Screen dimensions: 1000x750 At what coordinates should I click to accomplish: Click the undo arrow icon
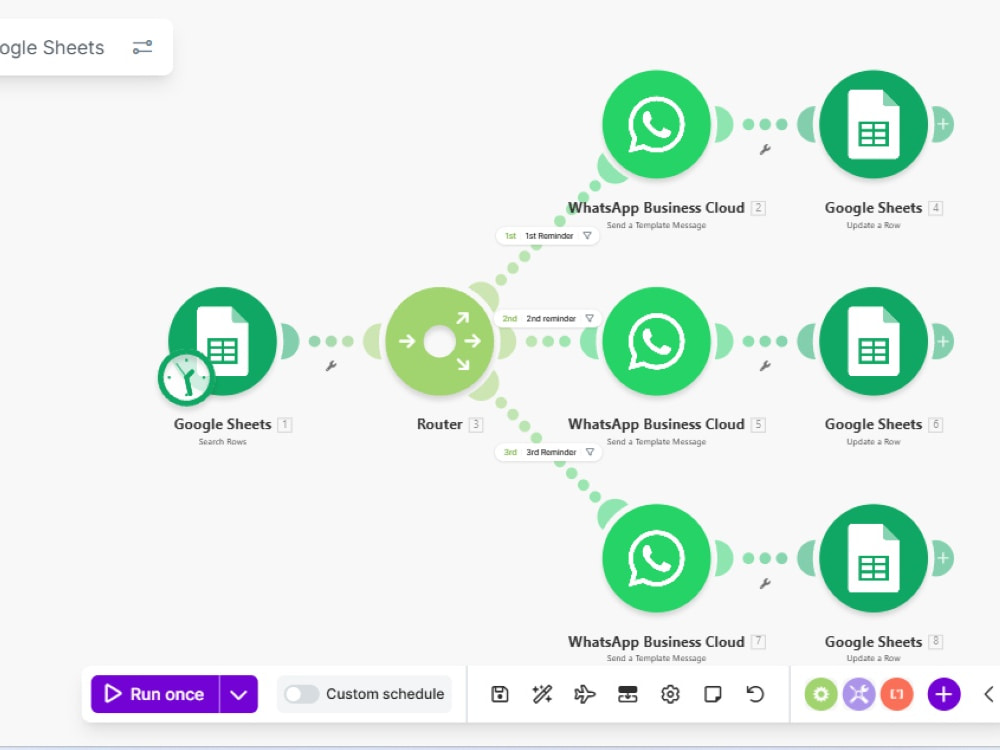(x=755, y=694)
